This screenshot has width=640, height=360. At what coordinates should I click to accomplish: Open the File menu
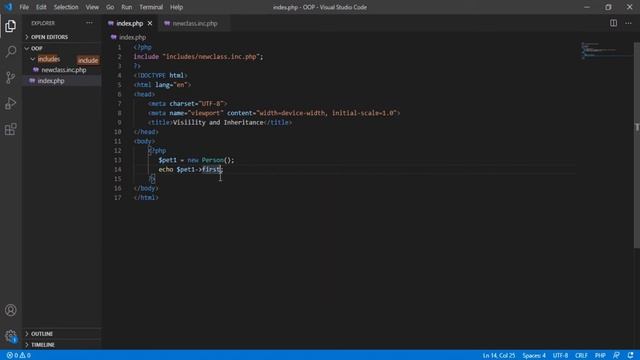[x=24, y=7]
